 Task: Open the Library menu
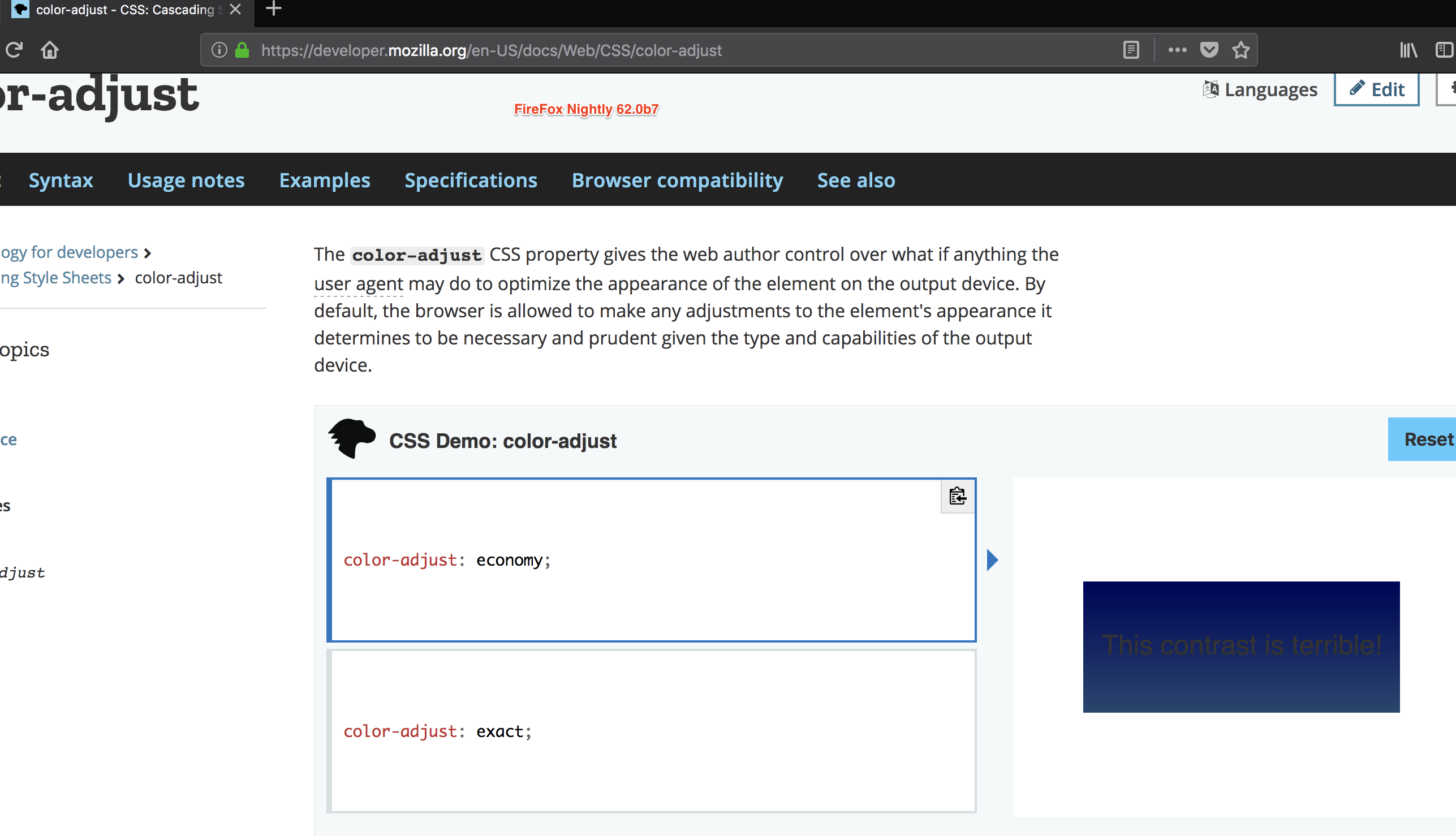coord(1408,50)
